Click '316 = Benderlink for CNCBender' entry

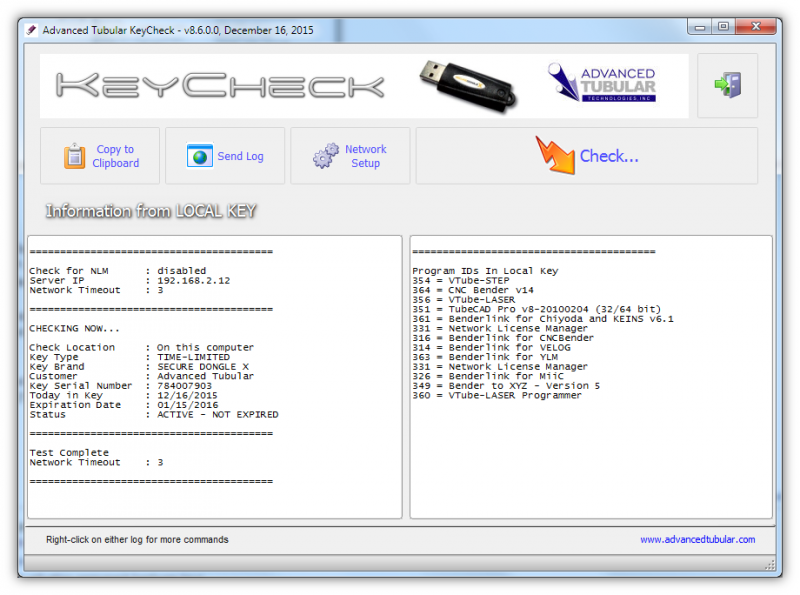coord(503,338)
